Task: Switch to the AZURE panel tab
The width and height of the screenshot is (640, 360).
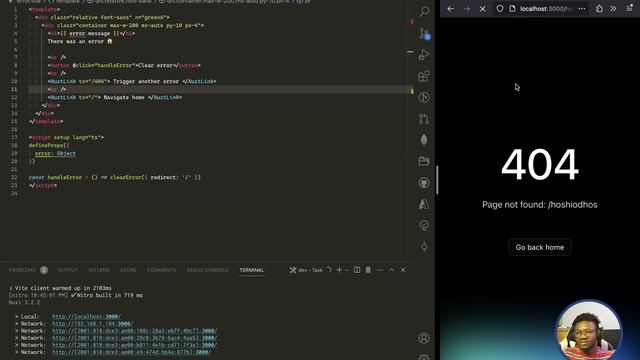Action: tap(128, 270)
